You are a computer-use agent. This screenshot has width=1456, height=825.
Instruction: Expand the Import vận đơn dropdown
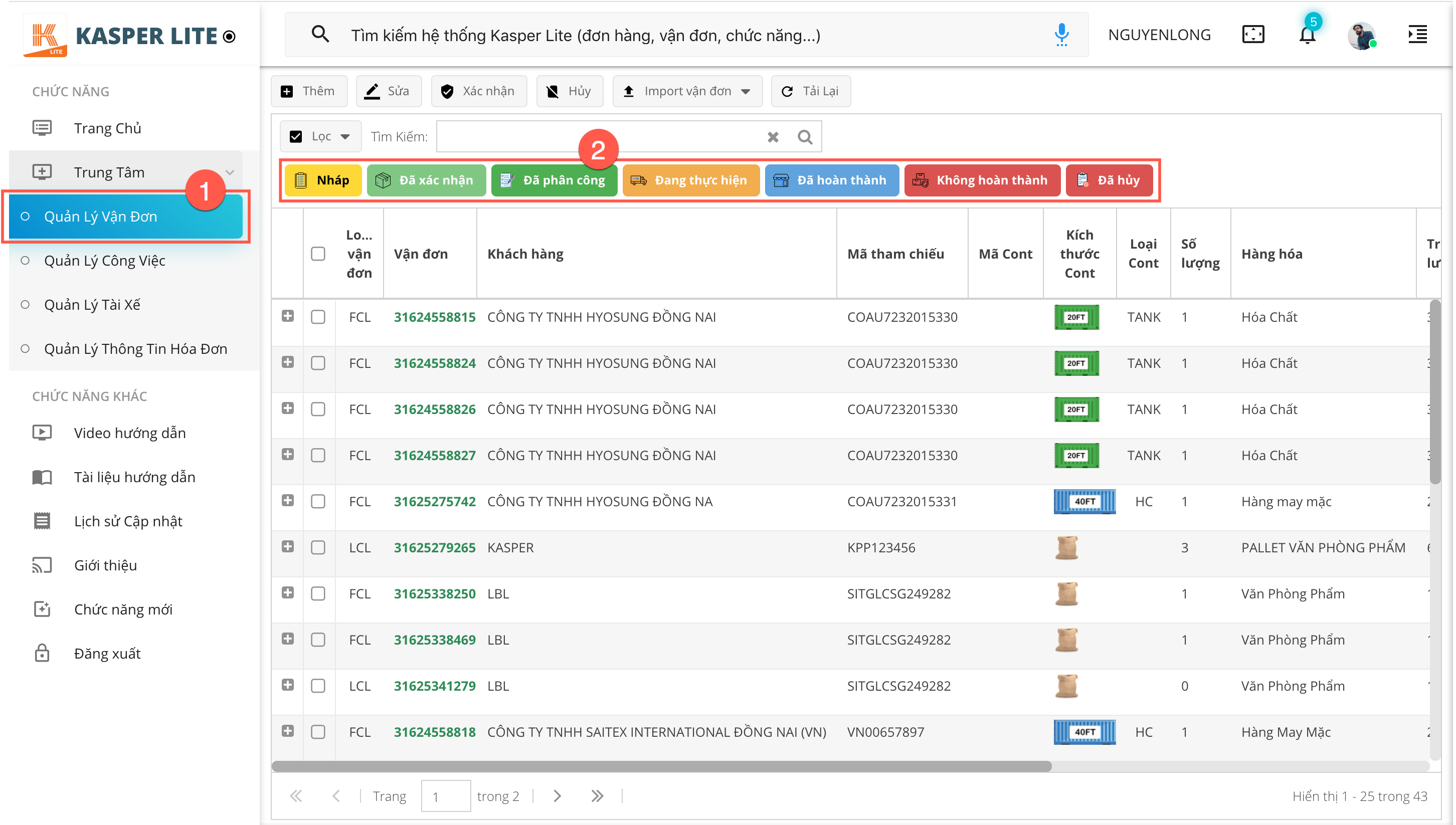[x=687, y=91]
